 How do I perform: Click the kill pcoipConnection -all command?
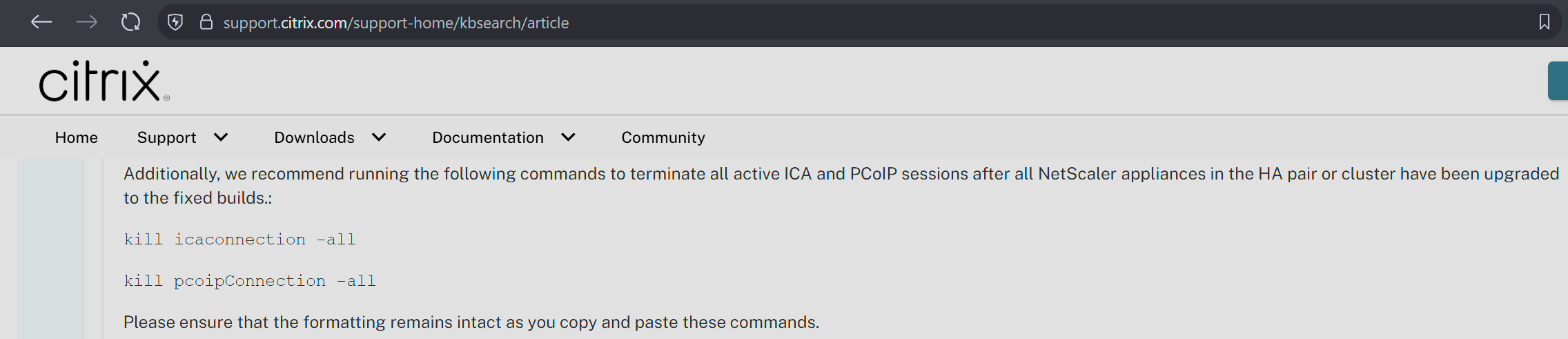pyautogui.click(x=249, y=281)
